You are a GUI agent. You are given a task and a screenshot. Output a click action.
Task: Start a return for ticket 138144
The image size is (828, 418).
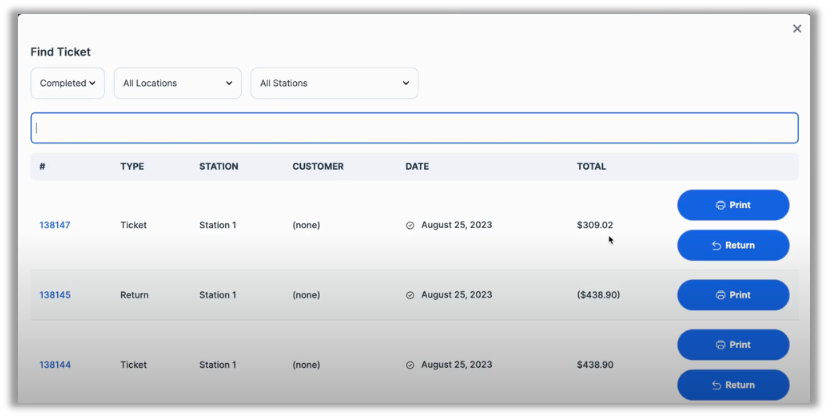(733, 385)
